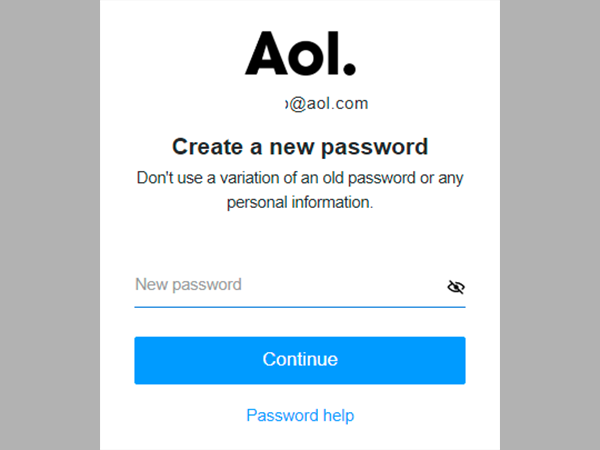
Task: Click the 'personal information.' text line
Action: 300,202
